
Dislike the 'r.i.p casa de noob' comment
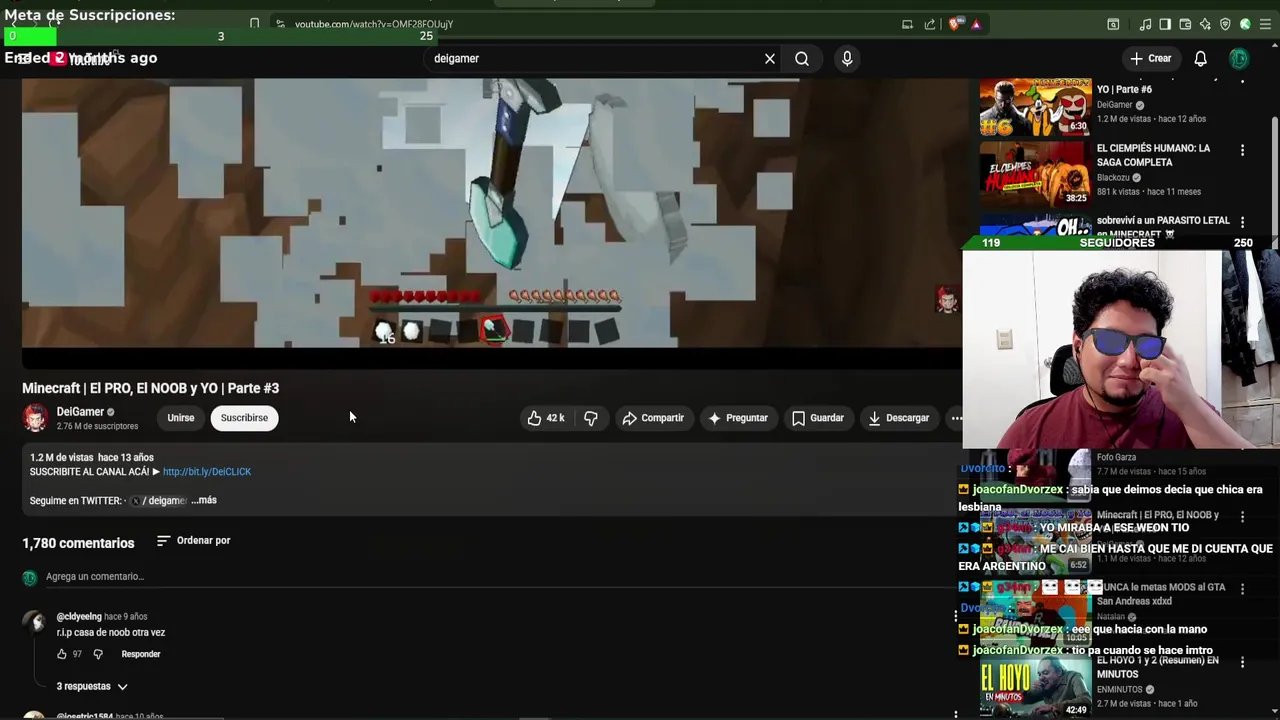[x=98, y=654]
